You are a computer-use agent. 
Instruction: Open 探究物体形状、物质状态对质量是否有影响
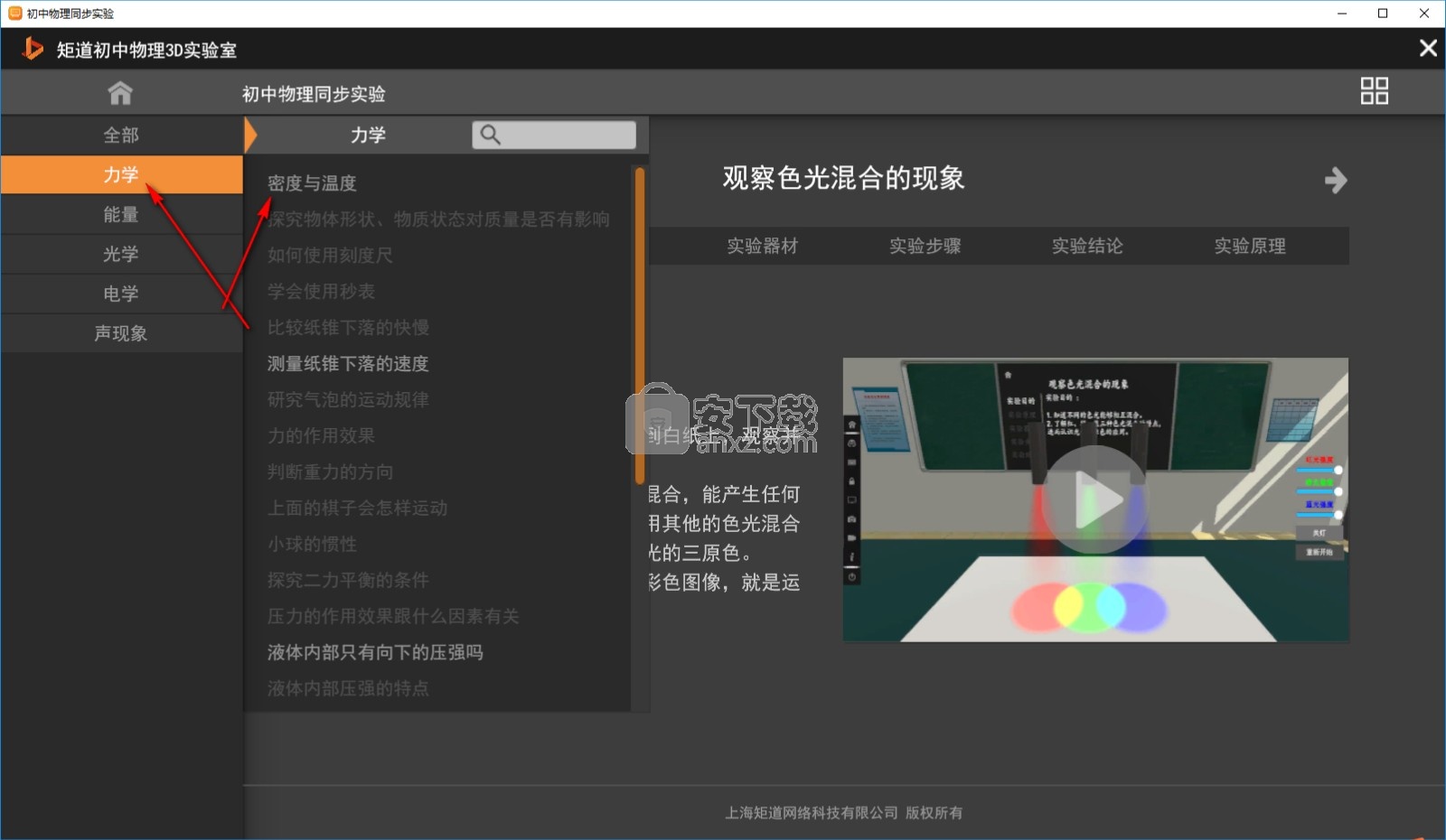438,219
